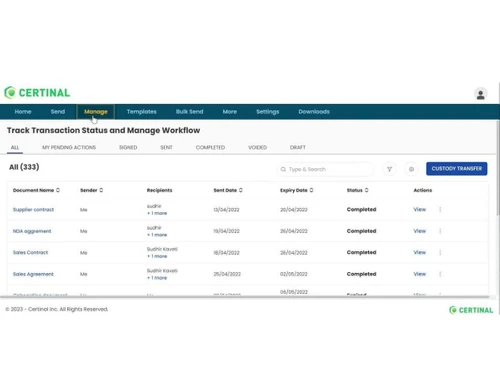Viewport: 500px width, 375px height.
Task: Open the Supplier contract document link
Action: coord(33,210)
